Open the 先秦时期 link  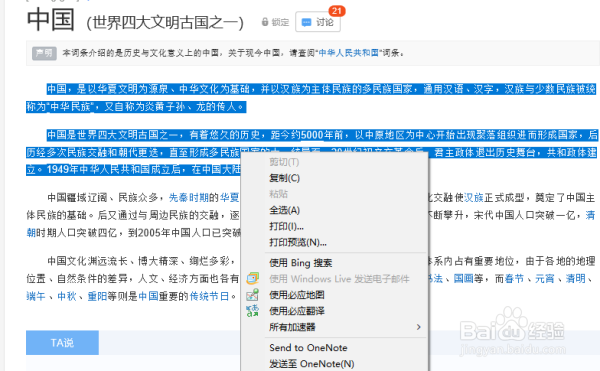click(189, 197)
